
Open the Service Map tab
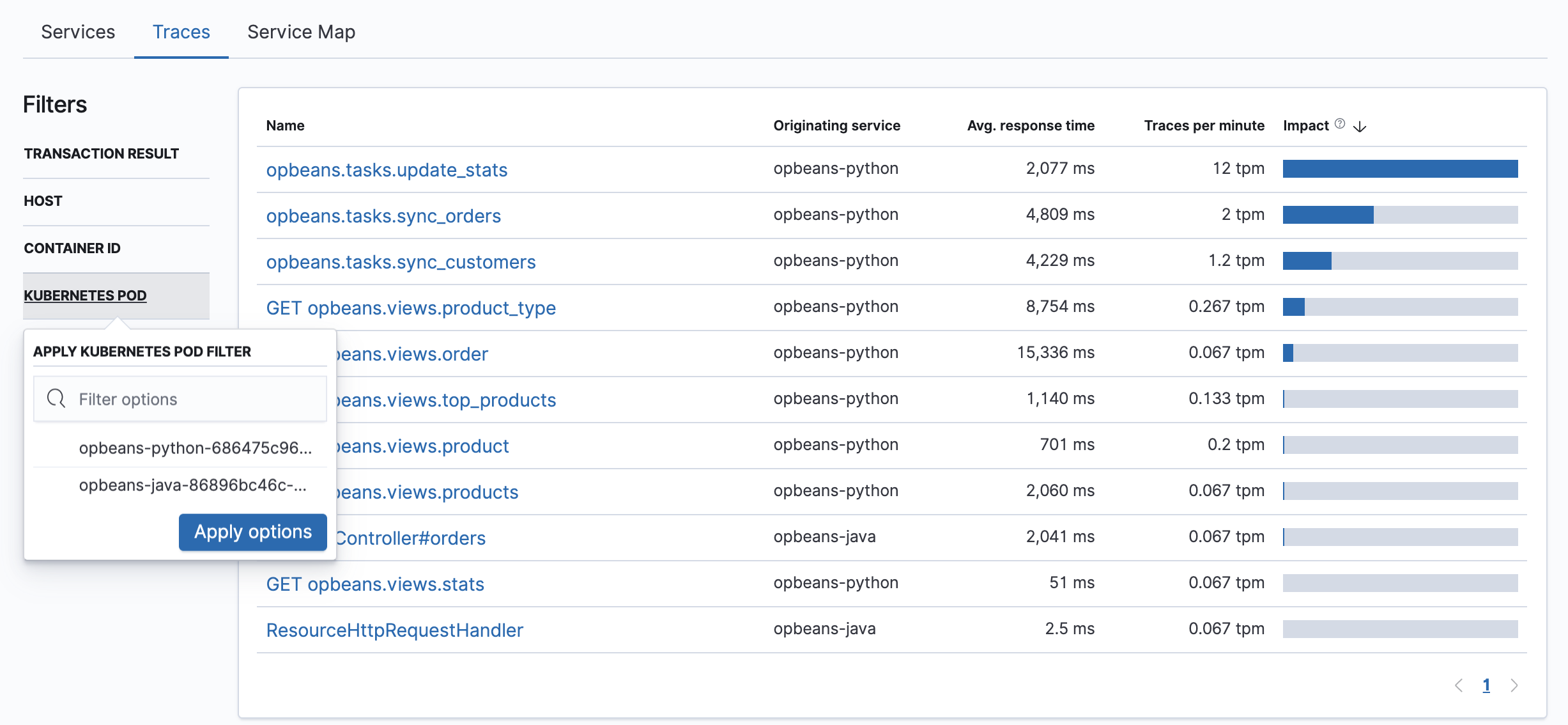(x=301, y=31)
